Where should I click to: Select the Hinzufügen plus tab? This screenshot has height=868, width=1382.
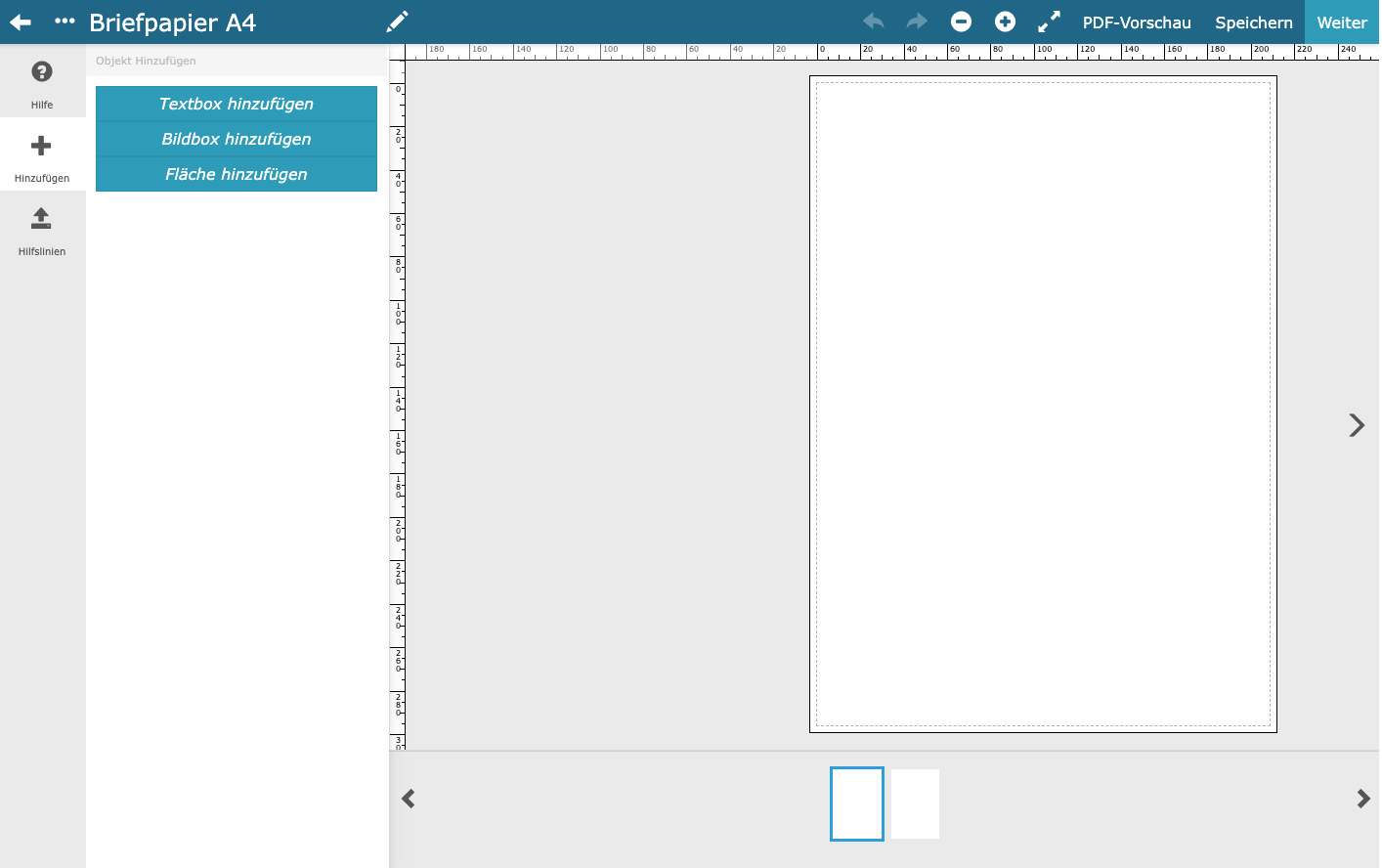pos(42,154)
